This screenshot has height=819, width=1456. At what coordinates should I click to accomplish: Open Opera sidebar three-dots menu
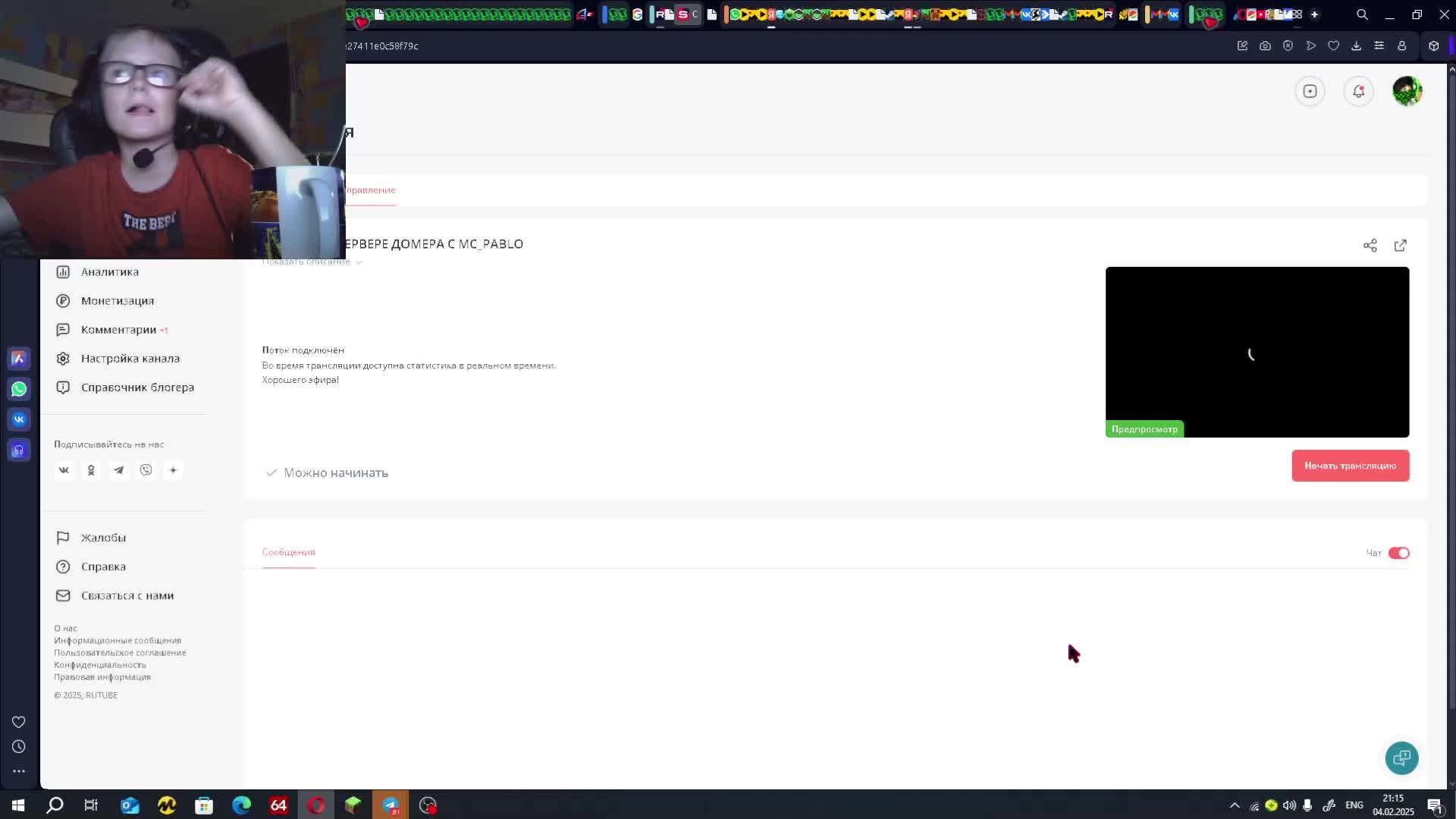click(19, 771)
